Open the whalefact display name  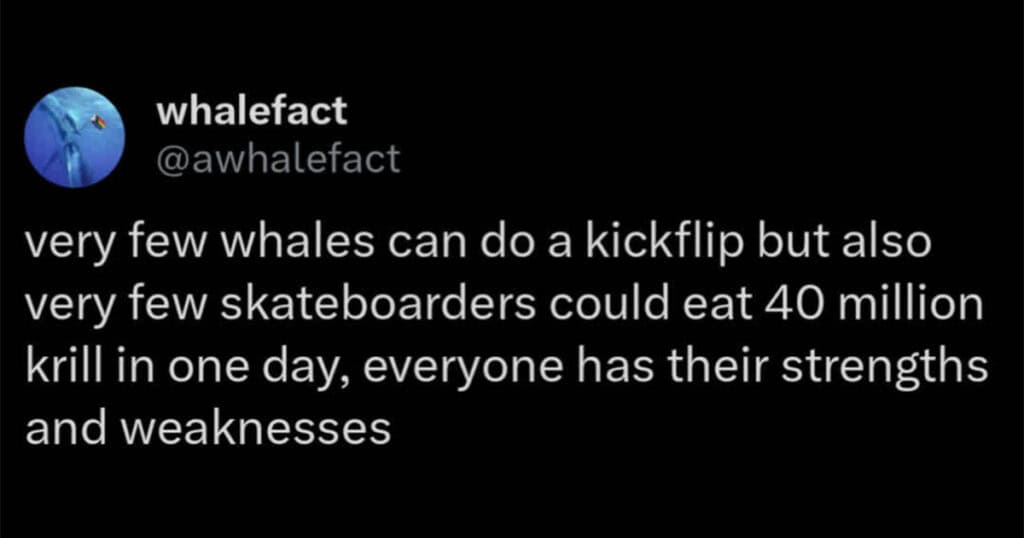tap(251, 111)
